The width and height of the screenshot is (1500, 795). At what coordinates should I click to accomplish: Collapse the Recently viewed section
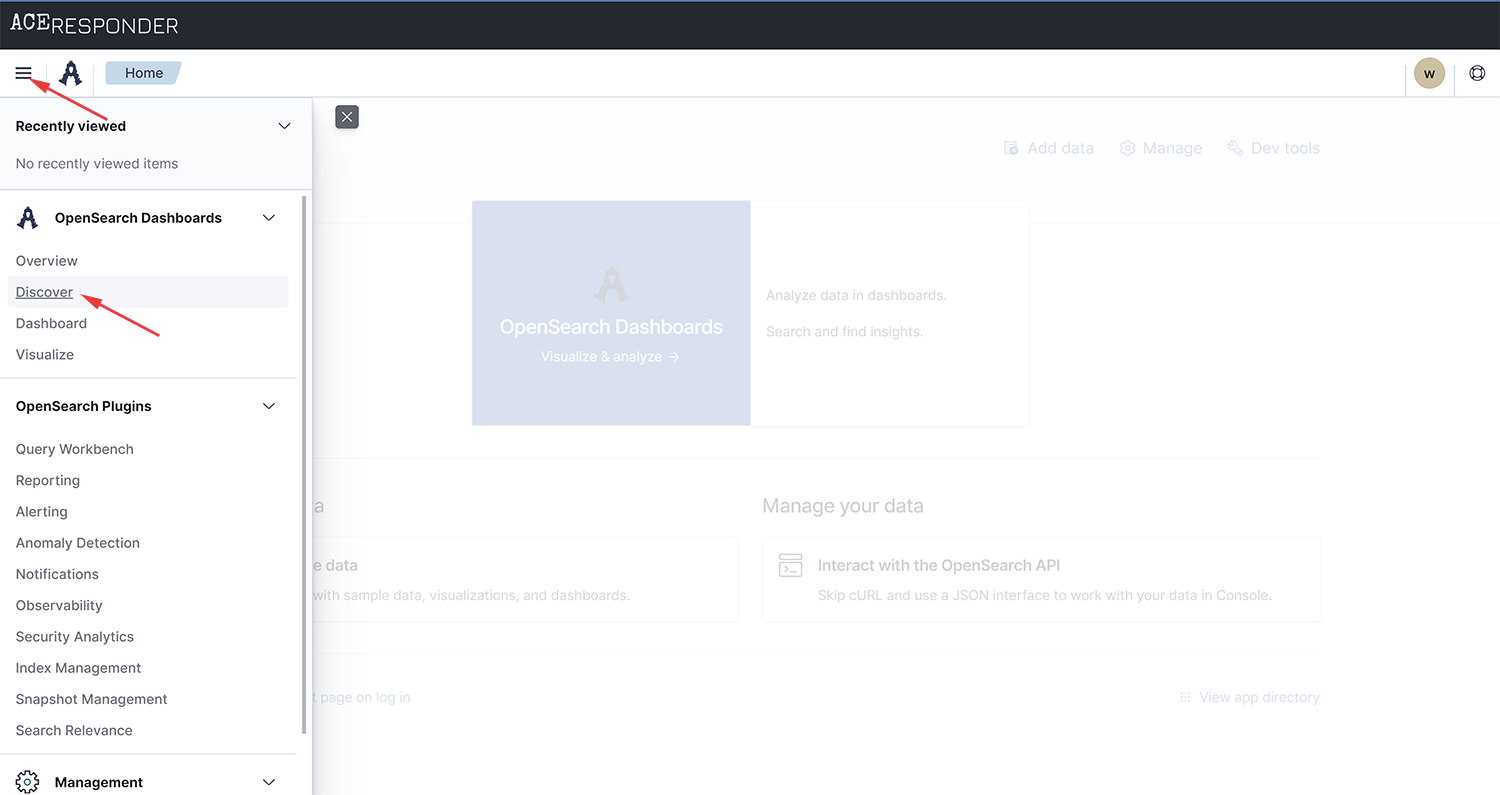click(284, 126)
